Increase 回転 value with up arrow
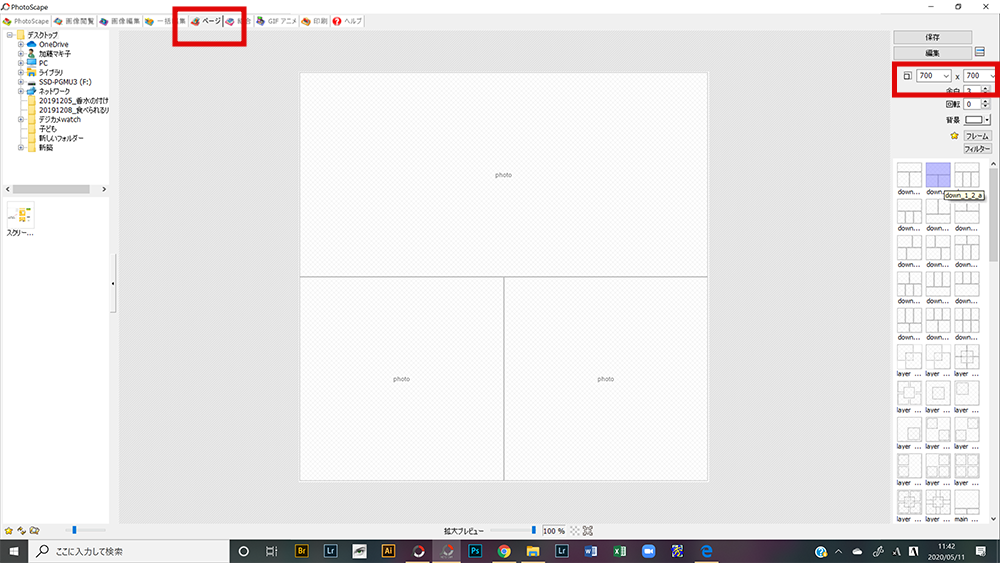Image resolution: width=1000 pixels, height=563 pixels. [x=985, y=101]
